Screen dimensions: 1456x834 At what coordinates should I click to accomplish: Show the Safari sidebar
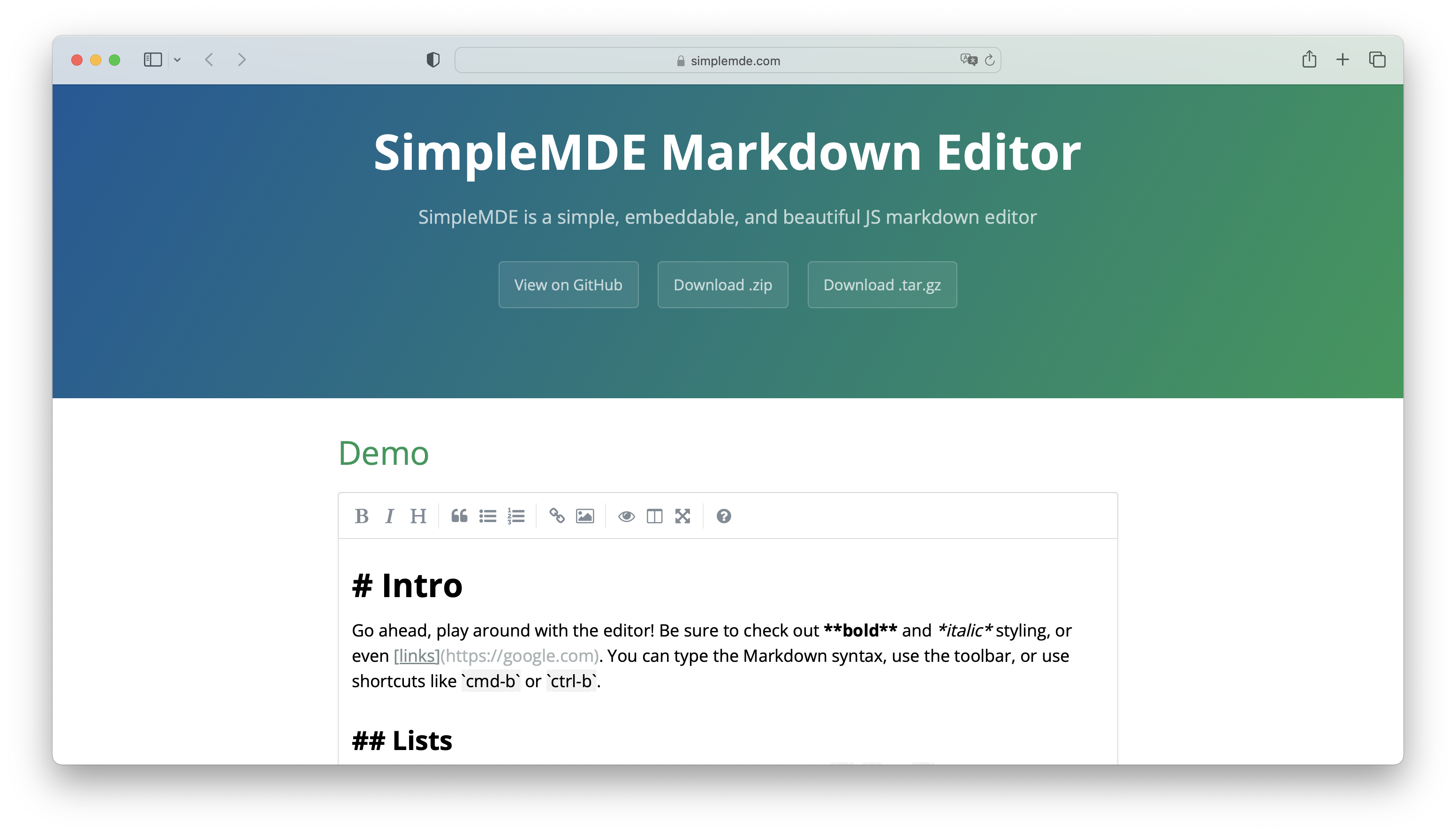pyautogui.click(x=152, y=60)
